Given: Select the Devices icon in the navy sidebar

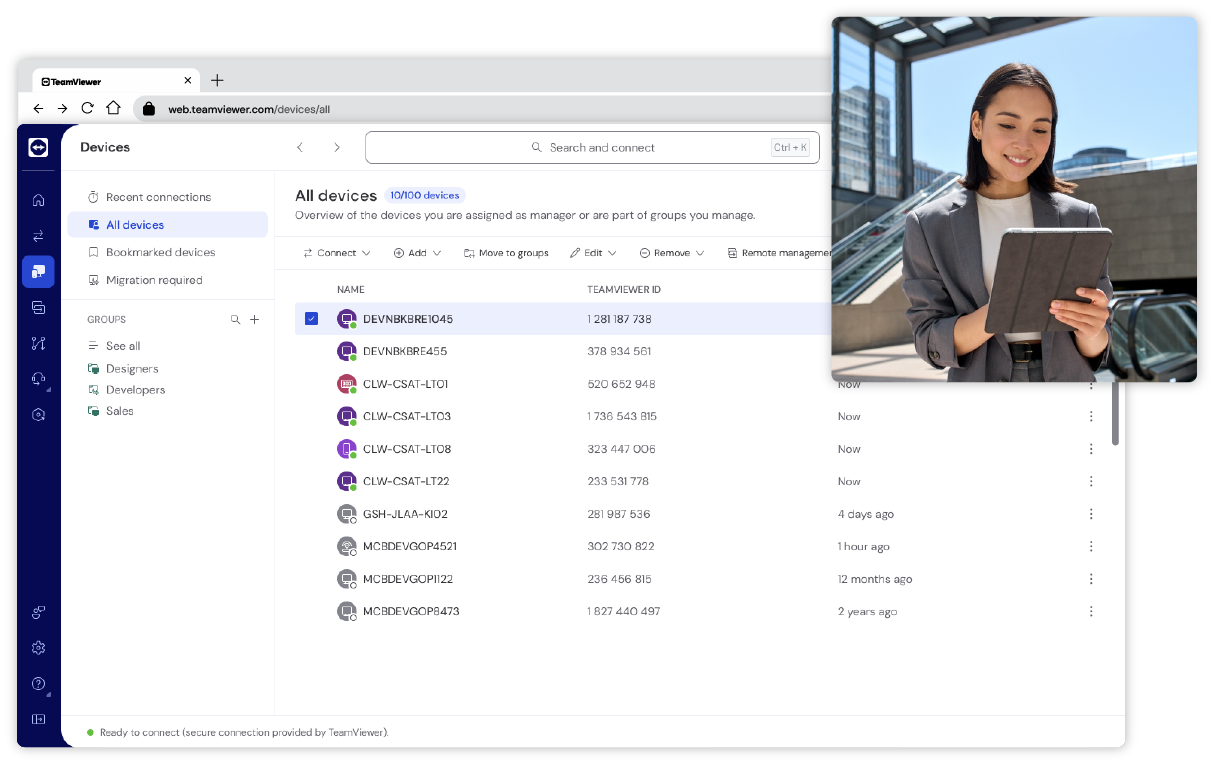Looking at the screenshot, I should pos(38,272).
